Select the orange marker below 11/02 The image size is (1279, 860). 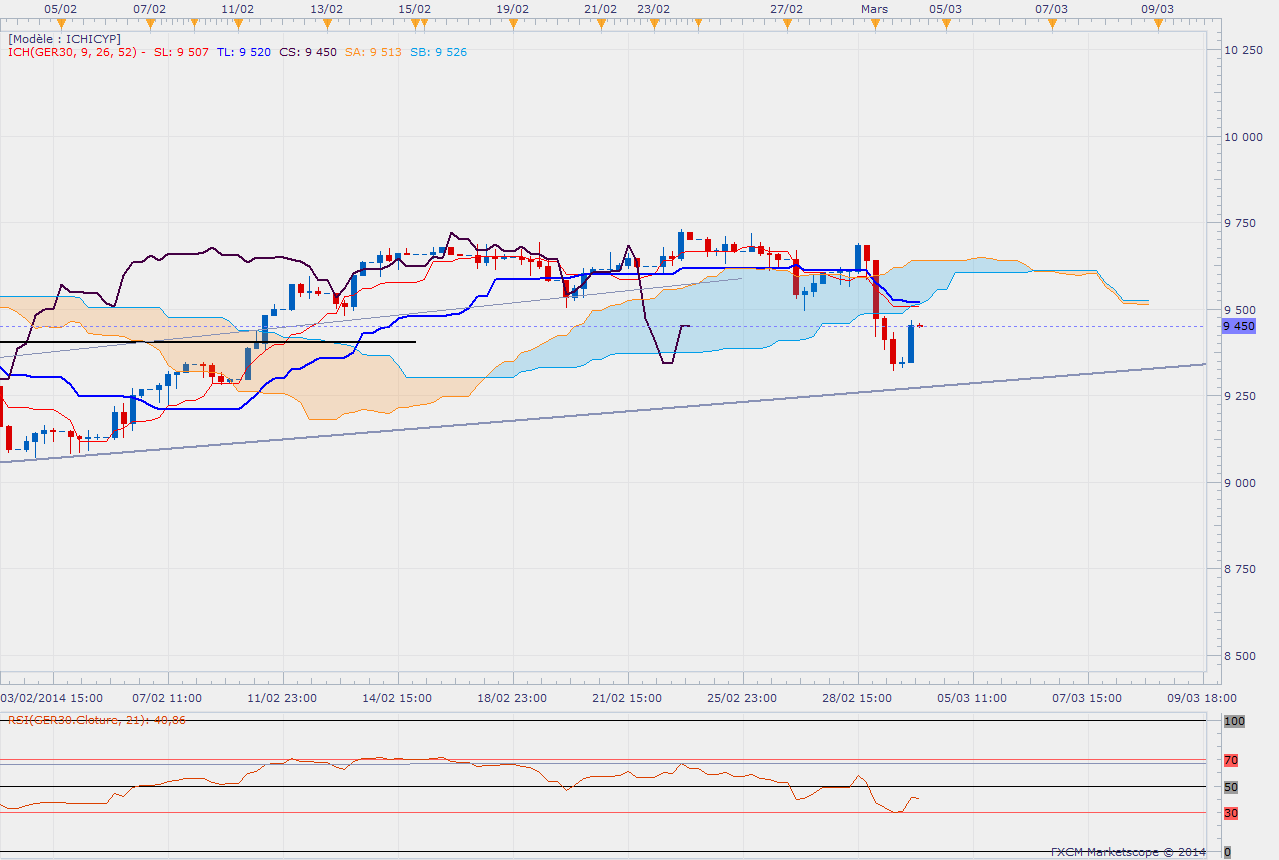[x=237, y=23]
